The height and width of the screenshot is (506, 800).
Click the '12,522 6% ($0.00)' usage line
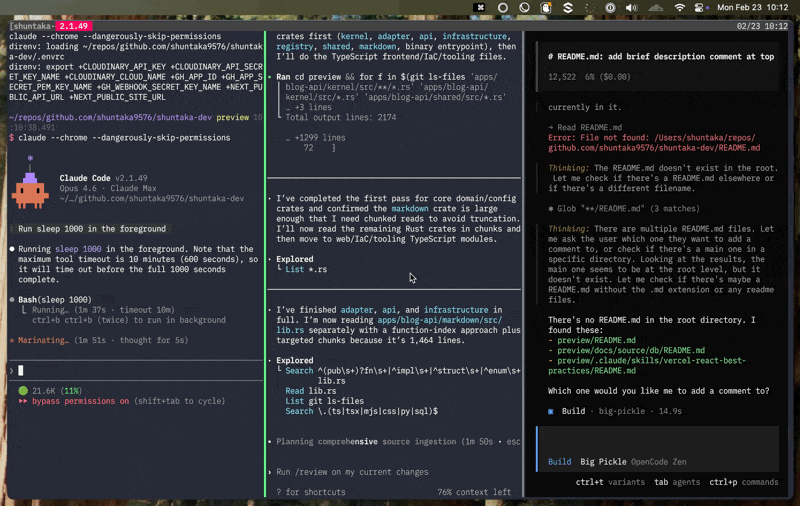coord(589,77)
